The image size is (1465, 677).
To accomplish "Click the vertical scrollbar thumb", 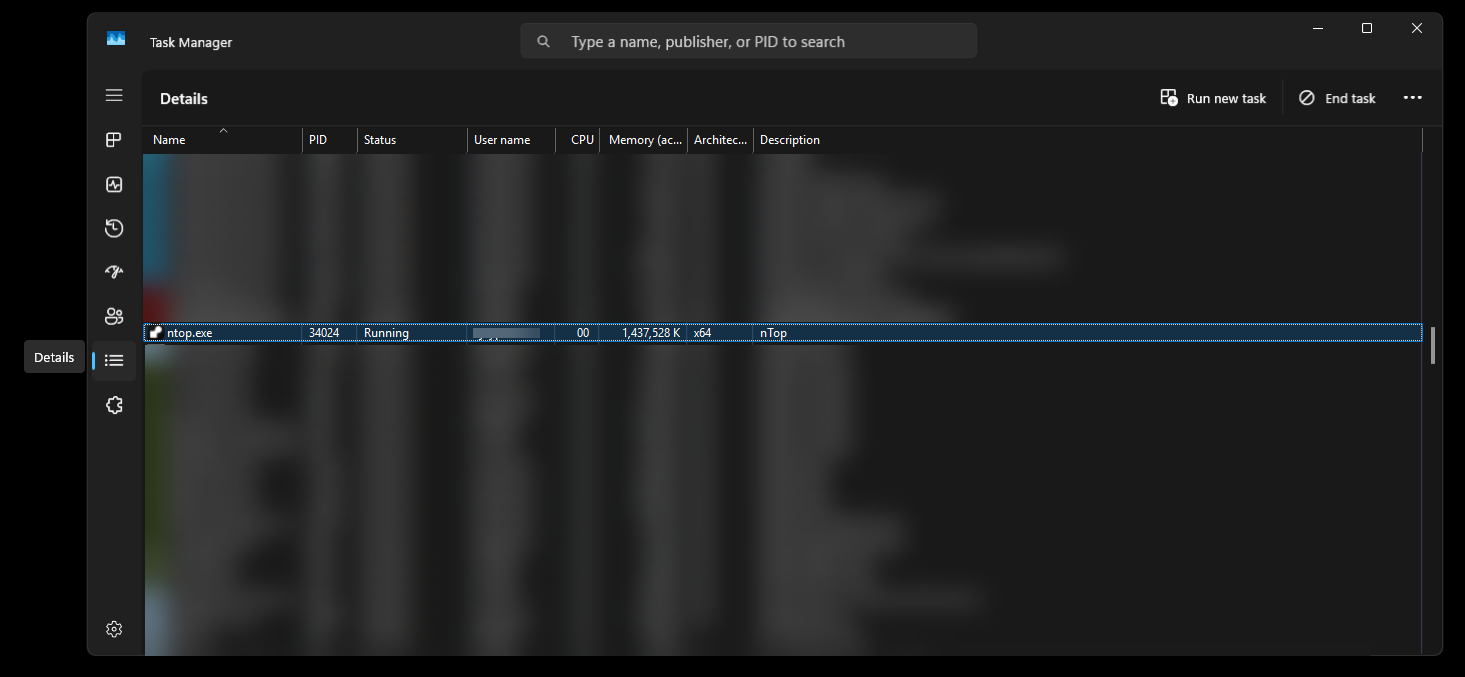I will coord(1433,345).
